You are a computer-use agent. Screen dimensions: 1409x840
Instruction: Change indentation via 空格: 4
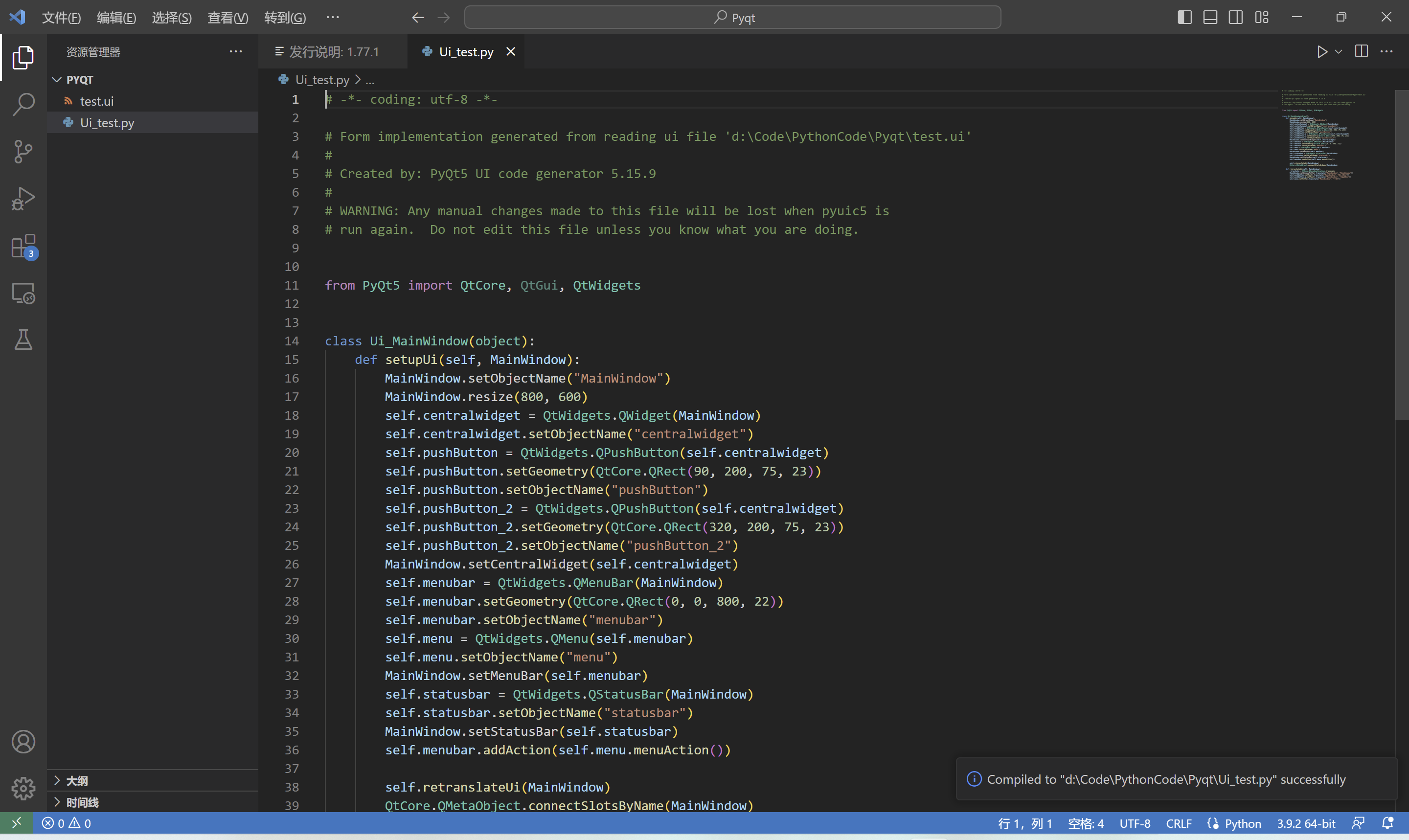(1085, 823)
